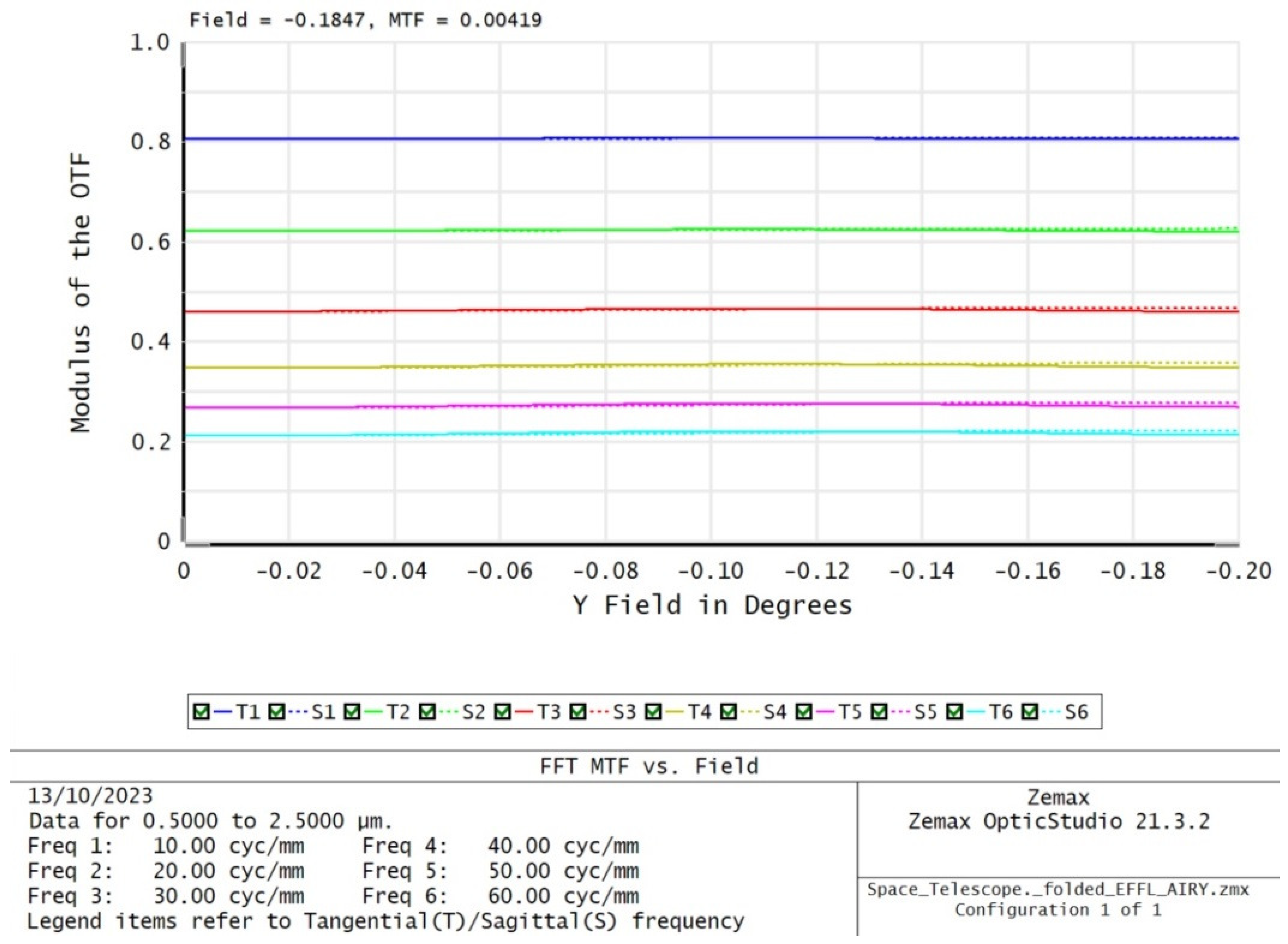The height and width of the screenshot is (944, 1288).
Task: Uncheck the S5 dotted curve checkbox
Action: pyautogui.click(x=879, y=712)
